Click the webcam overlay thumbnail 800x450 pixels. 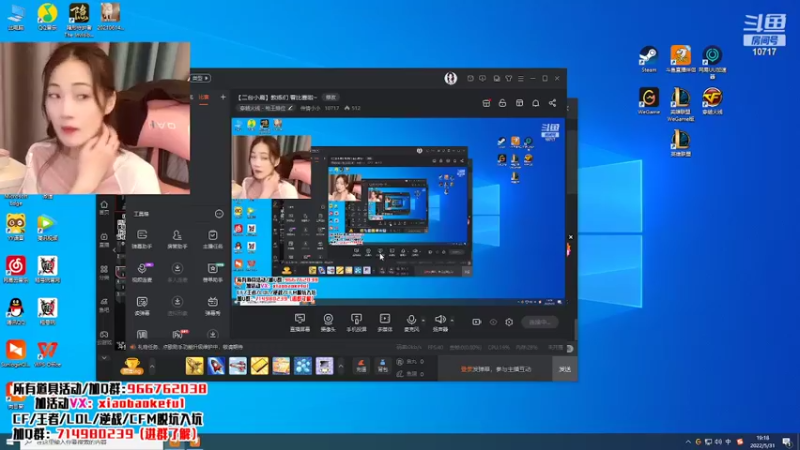point(95,118)
